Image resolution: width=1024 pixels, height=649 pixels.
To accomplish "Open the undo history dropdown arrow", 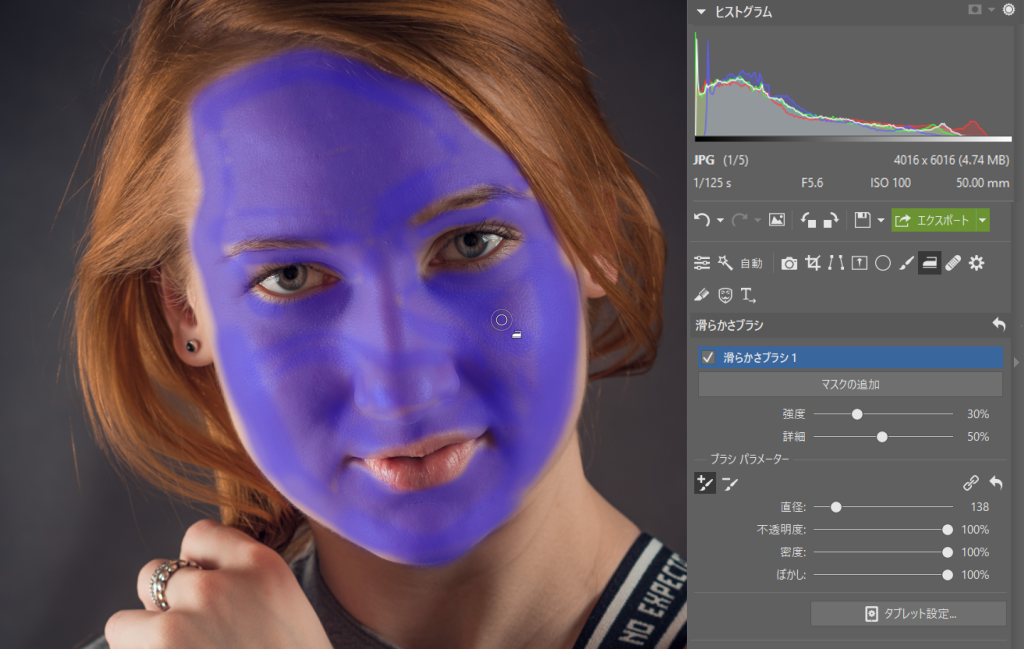I will click(x=720, y=221).
